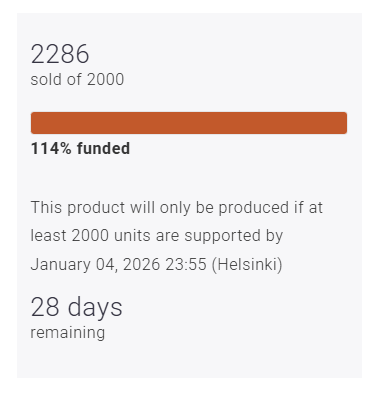Click "2000 units" in the description

[111, 236]
